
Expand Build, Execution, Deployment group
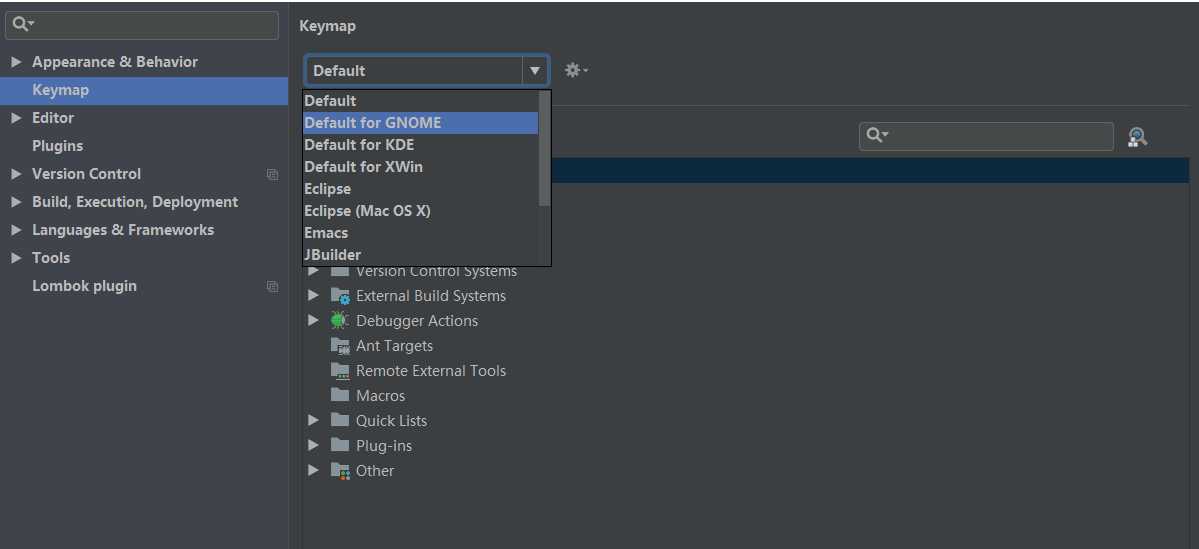click(x=16, y=202)
